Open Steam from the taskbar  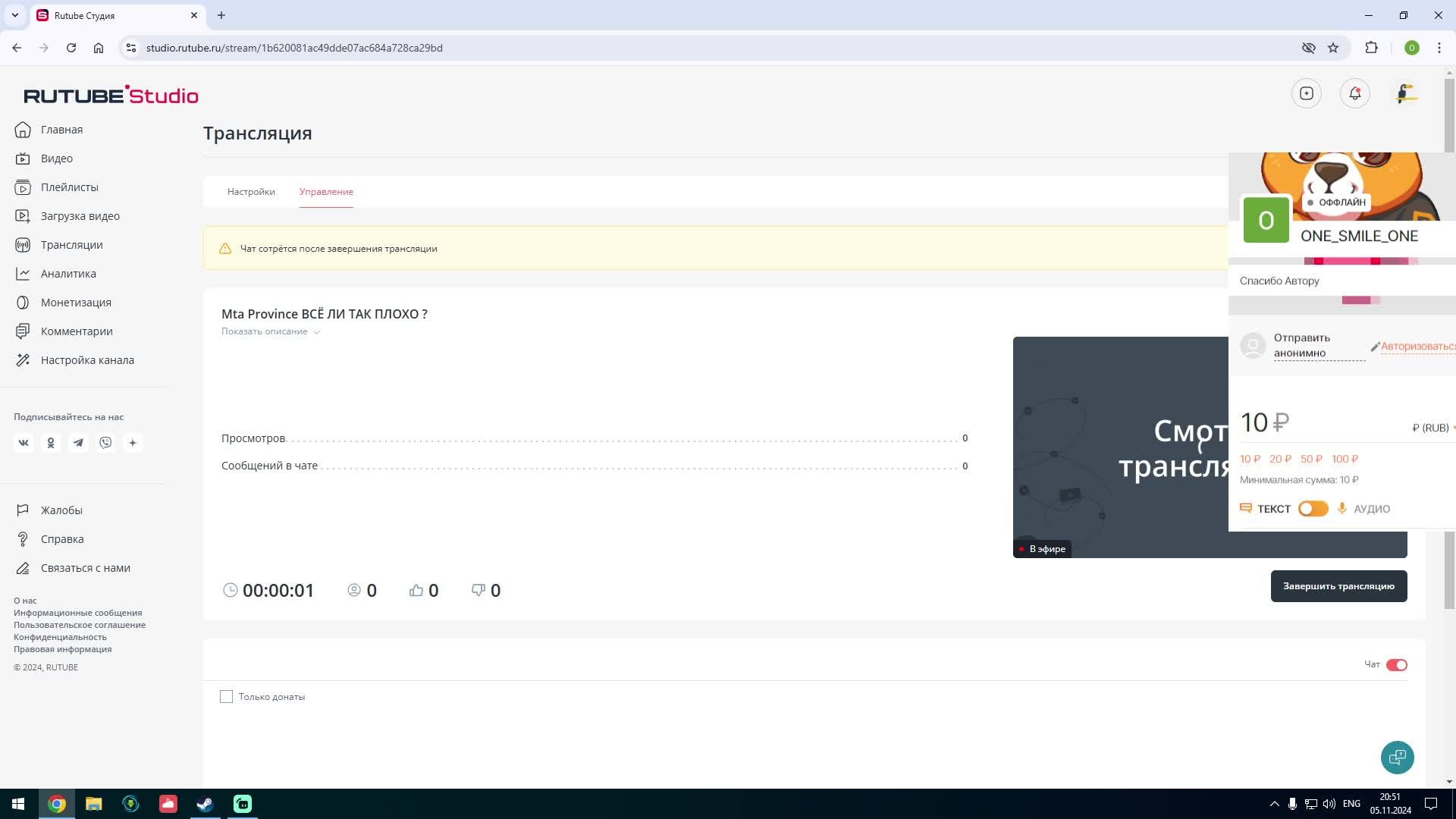tap(205, 804)
